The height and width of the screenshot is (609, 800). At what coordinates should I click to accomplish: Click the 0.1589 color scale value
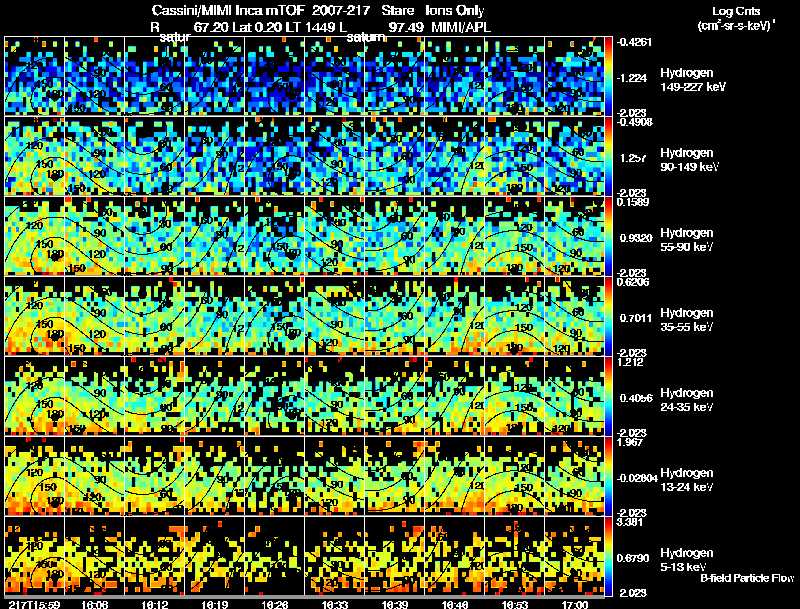633,202
